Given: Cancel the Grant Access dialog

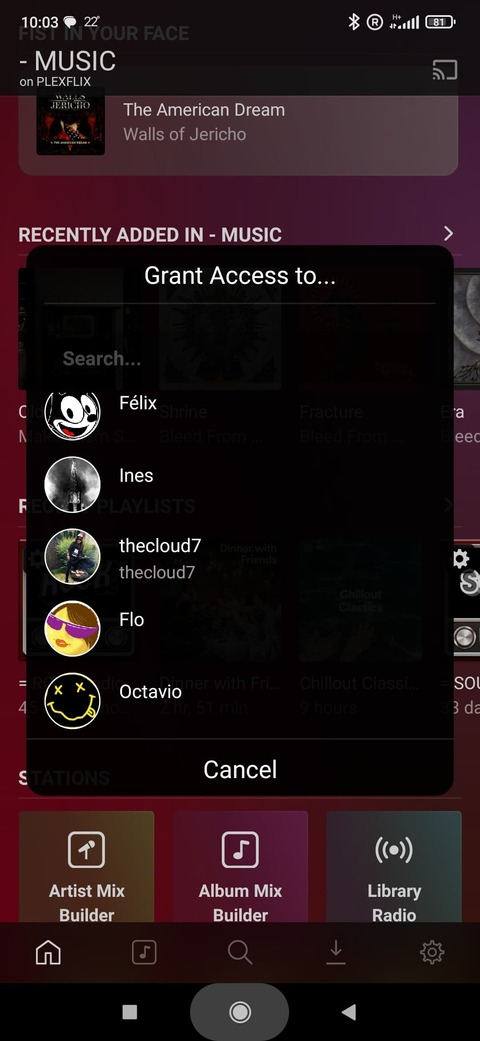Looking at the screenshot, I should [x=240, y=769].
